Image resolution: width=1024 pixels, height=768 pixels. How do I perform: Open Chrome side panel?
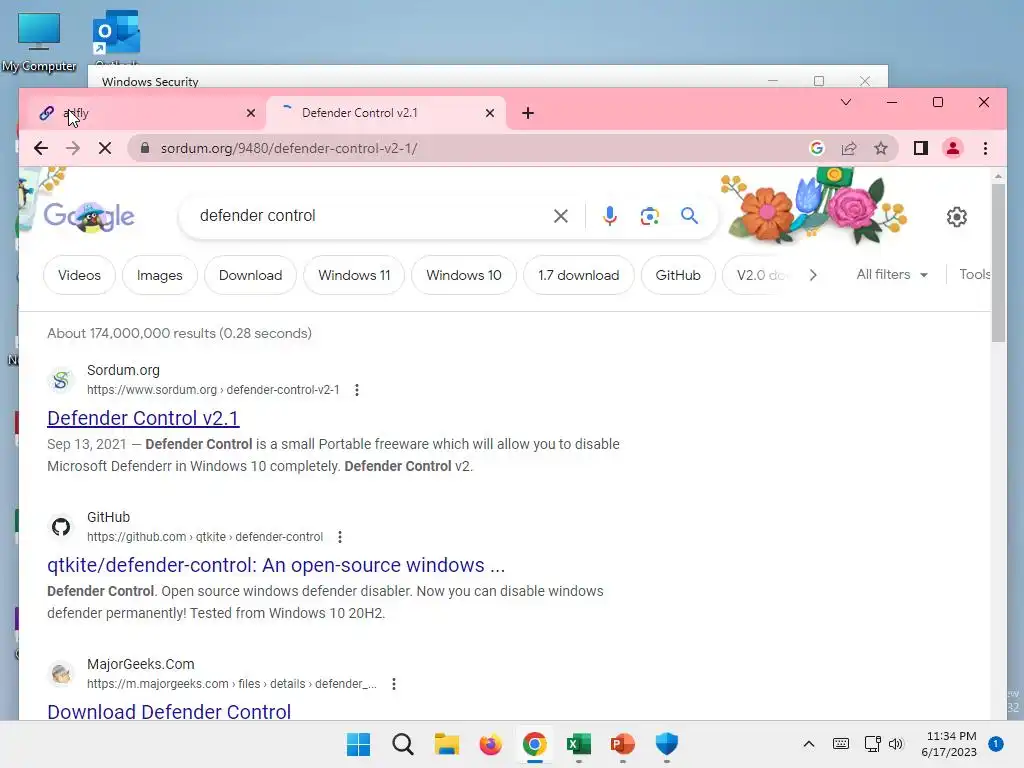tap(921, 148)
